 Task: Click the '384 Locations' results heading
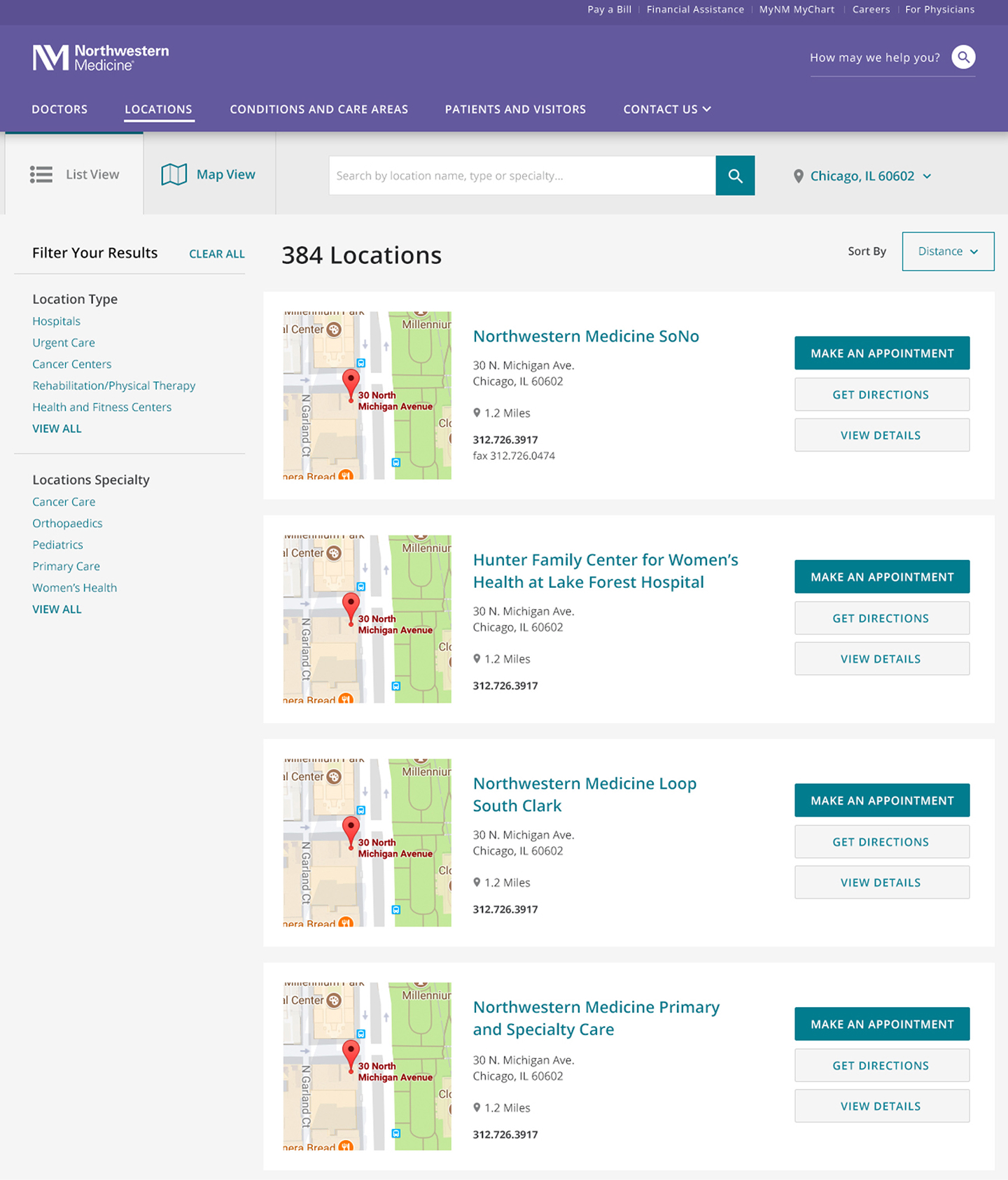click(361, 255)
